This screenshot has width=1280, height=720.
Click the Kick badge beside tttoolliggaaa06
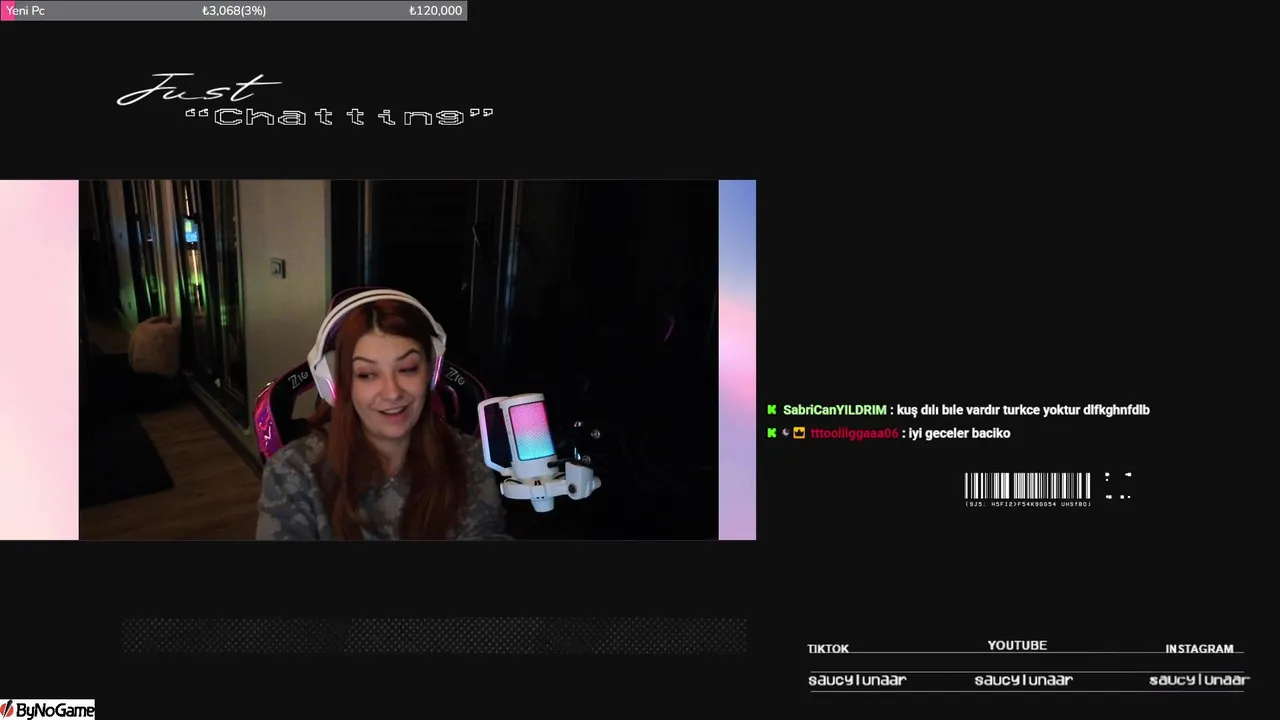[x=771, y=433]
